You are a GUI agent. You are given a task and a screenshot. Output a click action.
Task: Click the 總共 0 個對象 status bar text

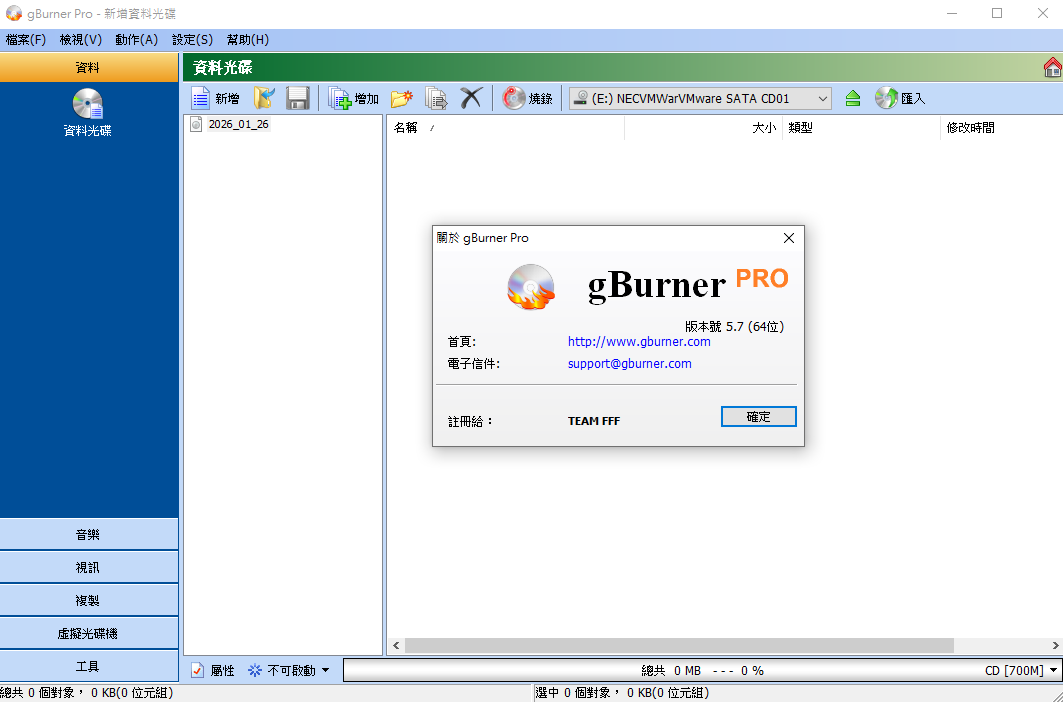click(87, 693)
